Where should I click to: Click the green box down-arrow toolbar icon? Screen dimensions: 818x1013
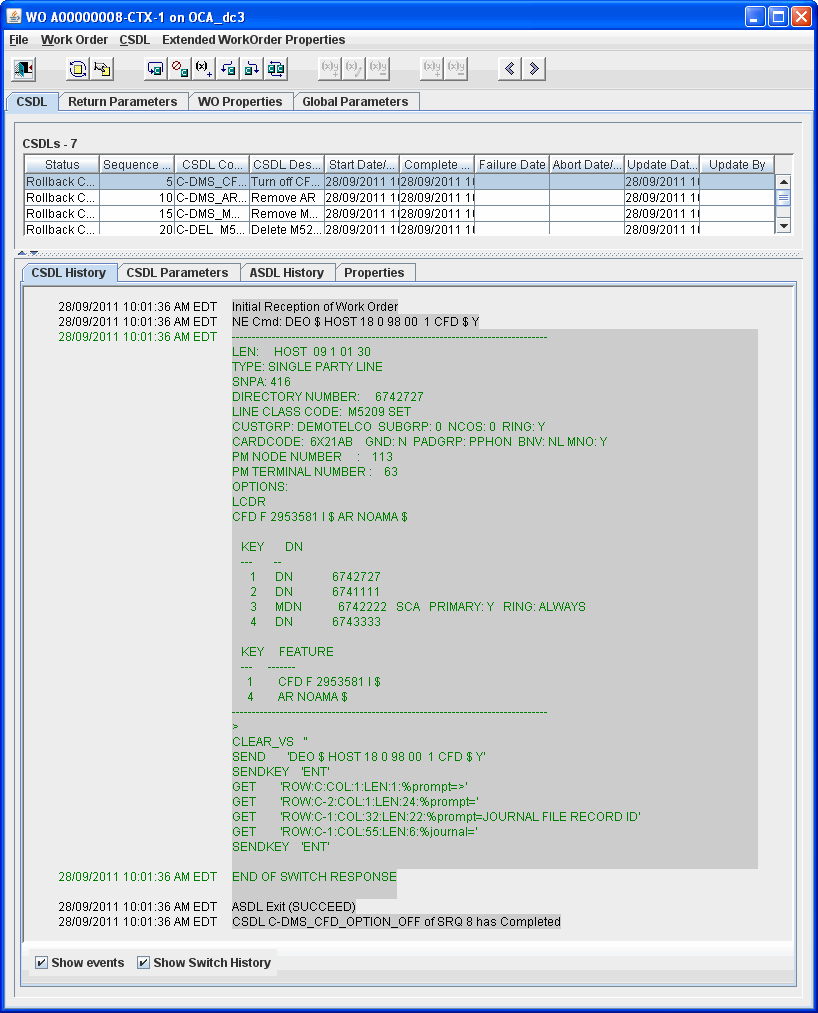pos(251,68)
